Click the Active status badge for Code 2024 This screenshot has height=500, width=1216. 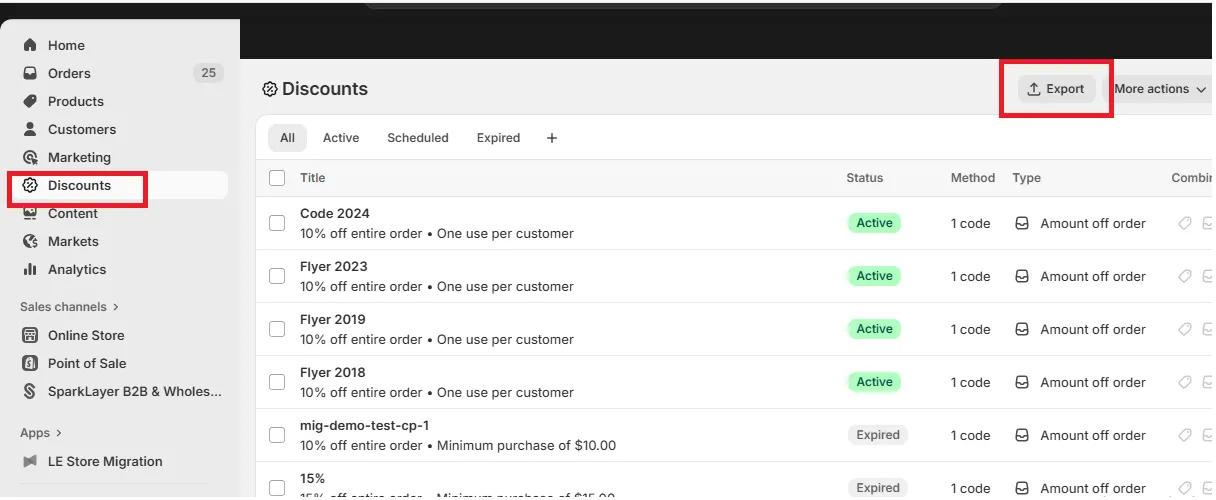coord(874,223)
